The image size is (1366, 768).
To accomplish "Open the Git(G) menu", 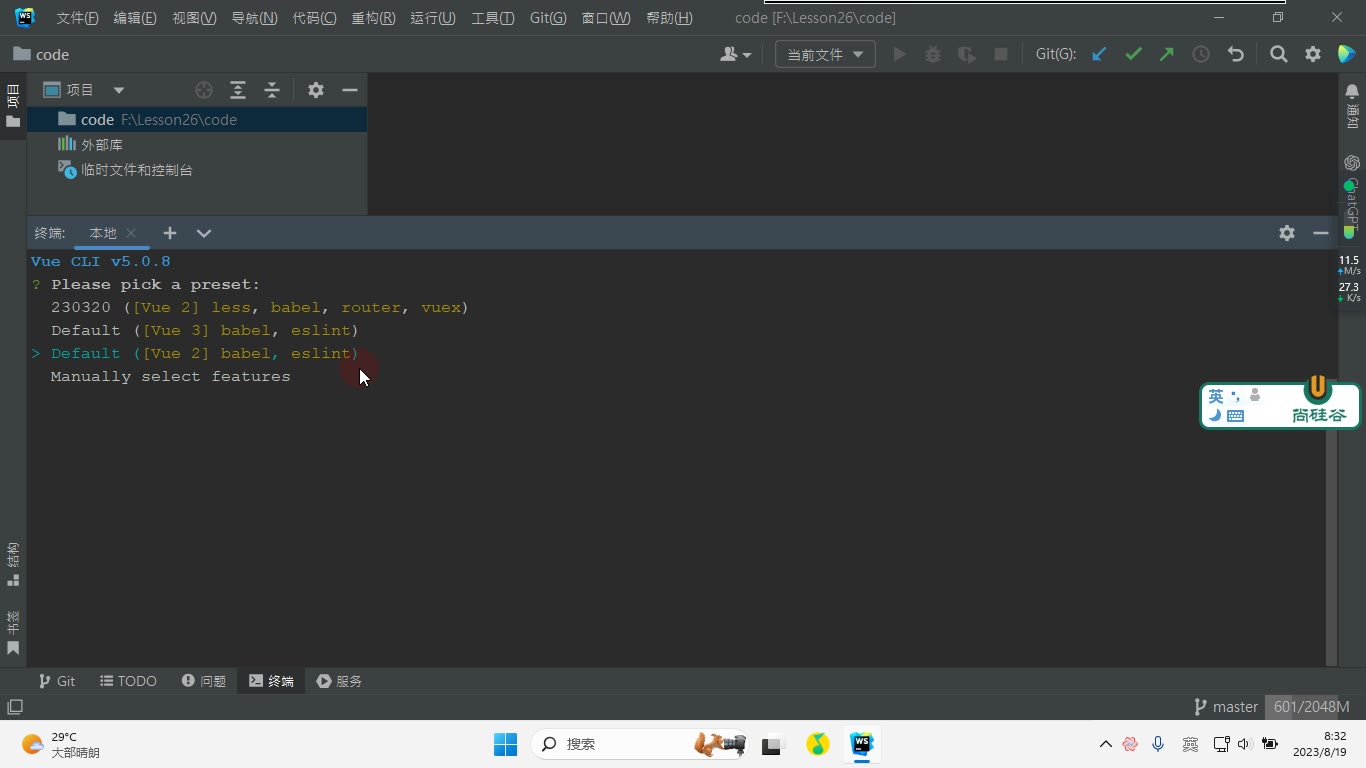I will [x=548, y=18].
